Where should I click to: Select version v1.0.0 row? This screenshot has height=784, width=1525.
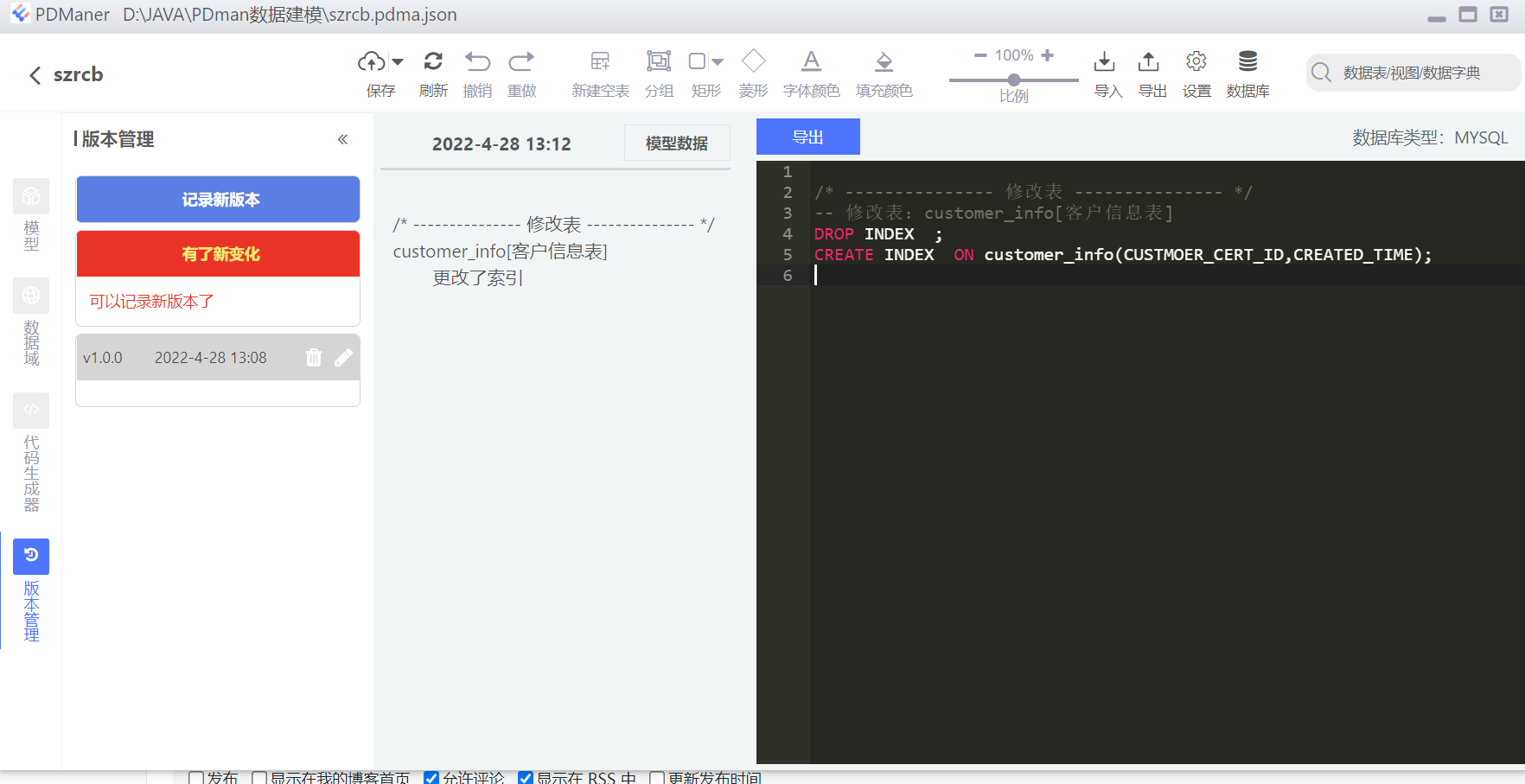click(x=218, y=357)
